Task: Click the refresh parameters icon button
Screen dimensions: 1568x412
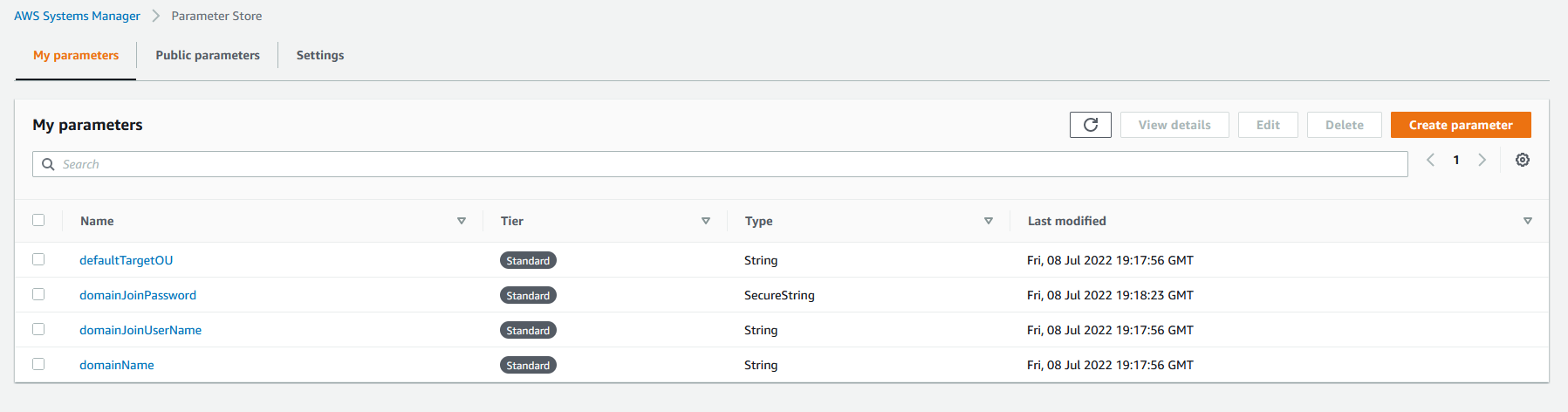Action: 1090,125
